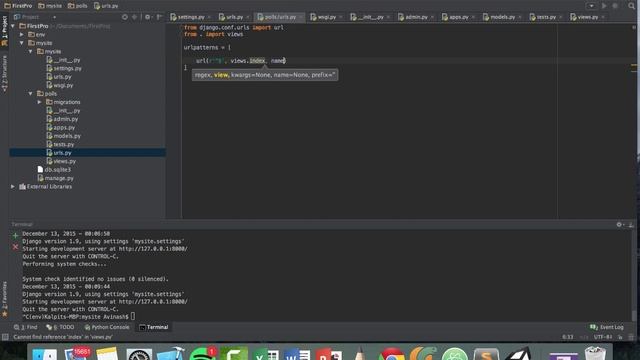Open Microsoft Word from the Dock
Image resolution: width=640 pixels, height=360 pixels.
click(297, 353)
